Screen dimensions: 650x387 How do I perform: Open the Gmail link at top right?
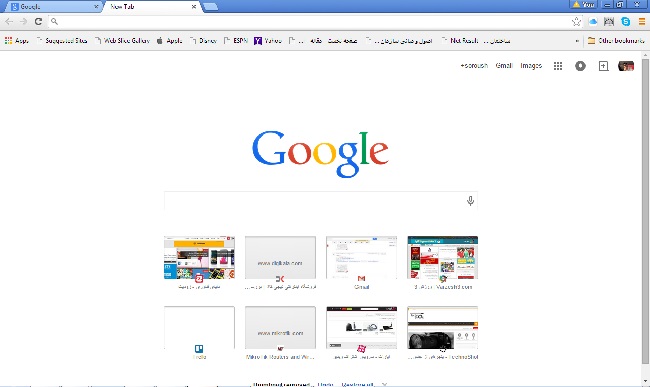tap(504, 65)
